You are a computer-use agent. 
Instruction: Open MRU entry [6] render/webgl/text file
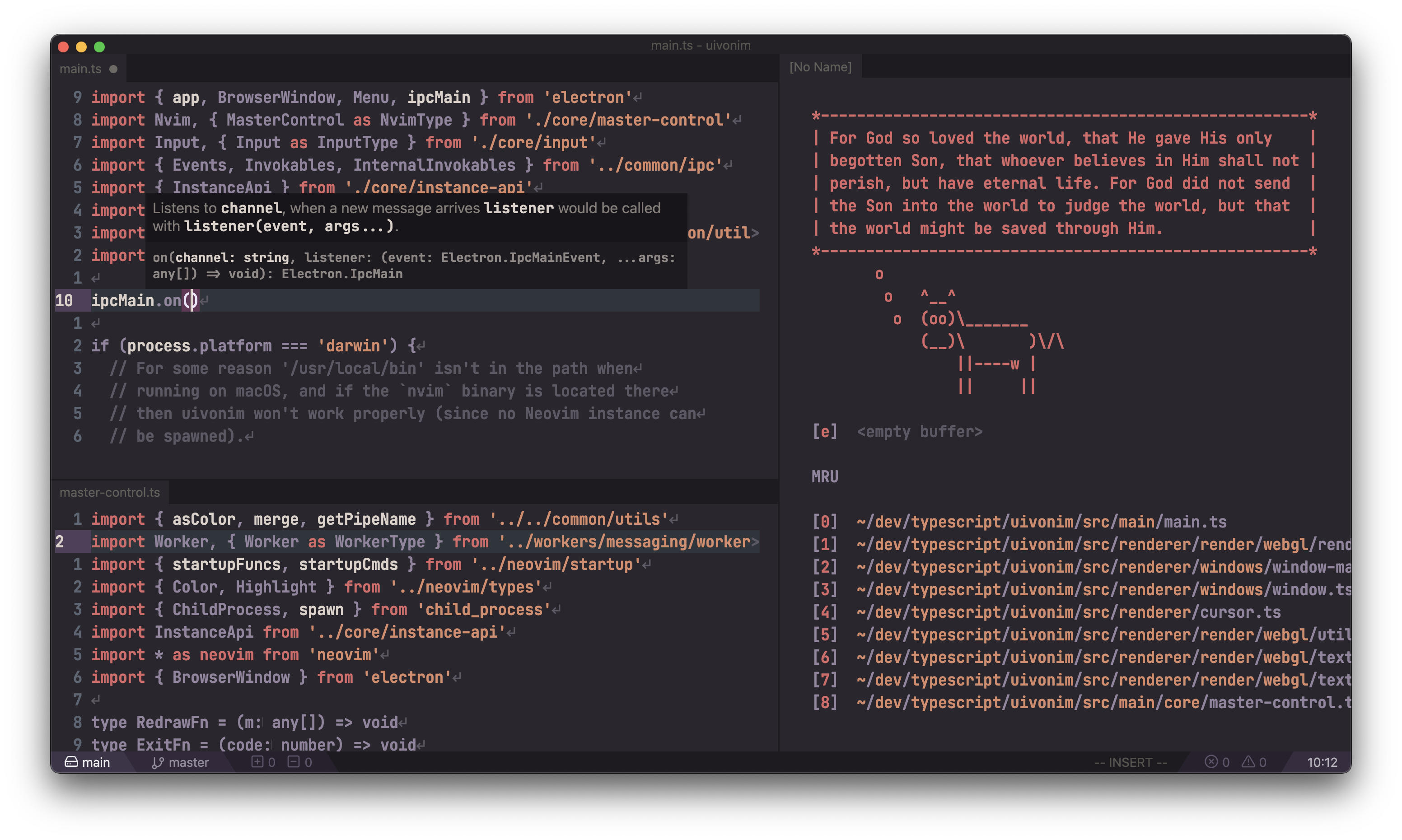1081,657
